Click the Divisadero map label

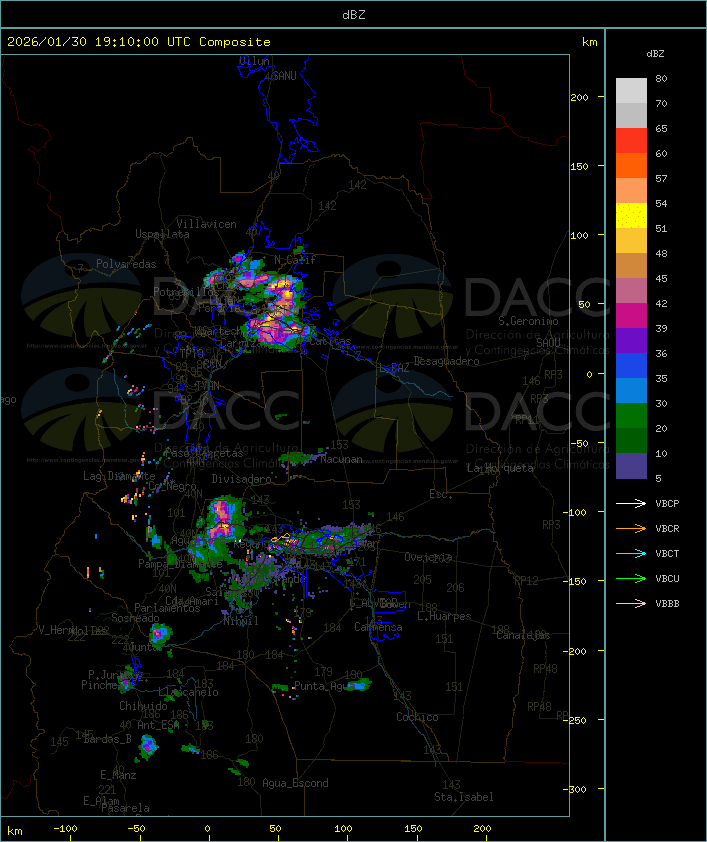241,479
